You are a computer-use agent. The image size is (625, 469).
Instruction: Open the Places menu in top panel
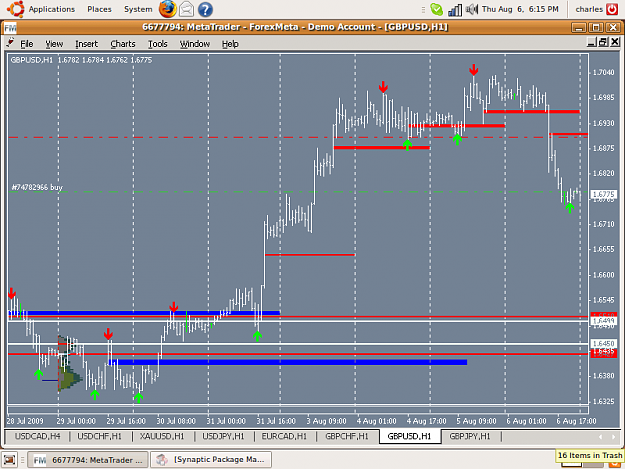(99, 9)
